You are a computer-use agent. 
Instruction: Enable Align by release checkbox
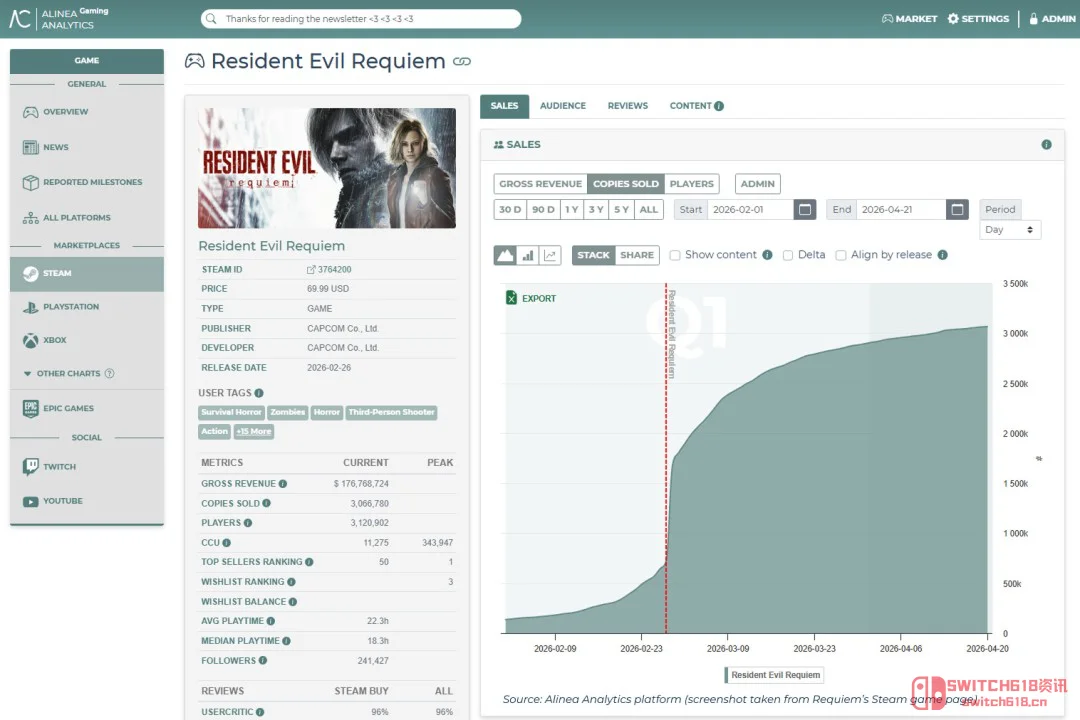point(841,255)
